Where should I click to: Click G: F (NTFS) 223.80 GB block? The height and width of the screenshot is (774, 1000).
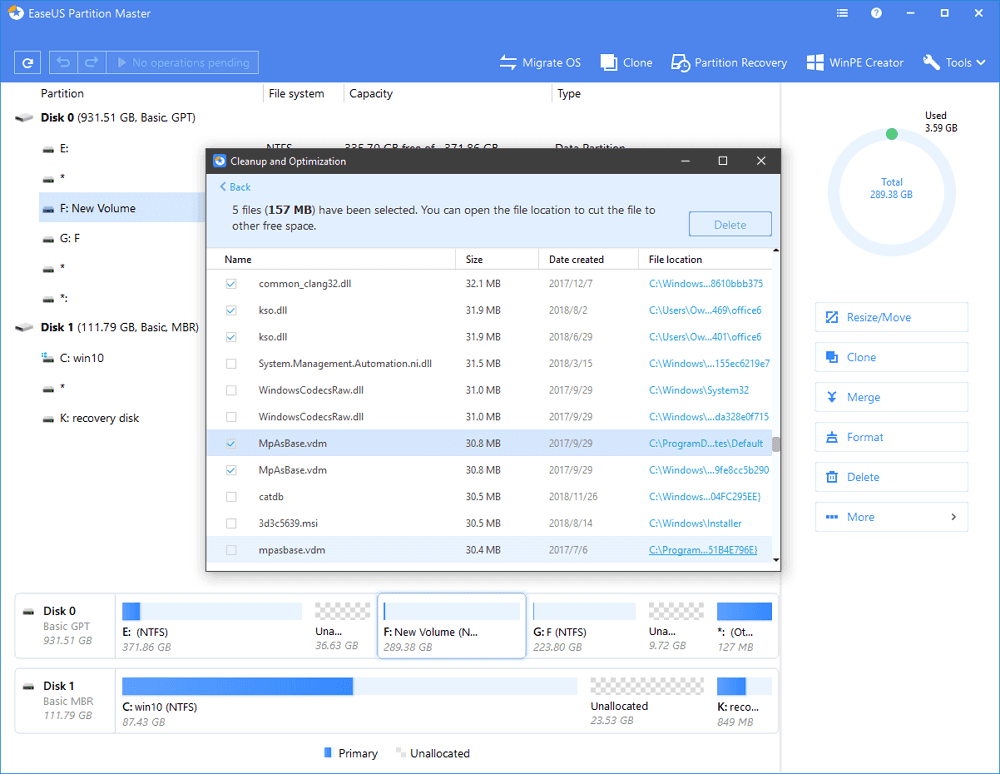tap(584, 627)
